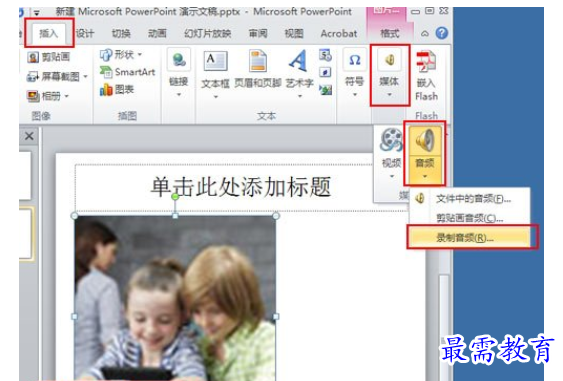
Task: Open the 视图 tab
Action: point(294,34)
